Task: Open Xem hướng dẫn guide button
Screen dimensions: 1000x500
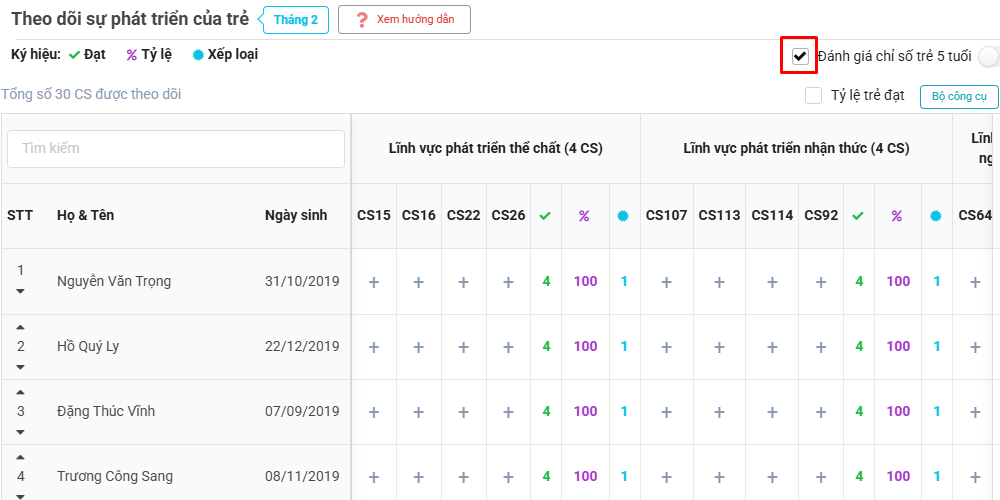Action: (x=404, y=20)
